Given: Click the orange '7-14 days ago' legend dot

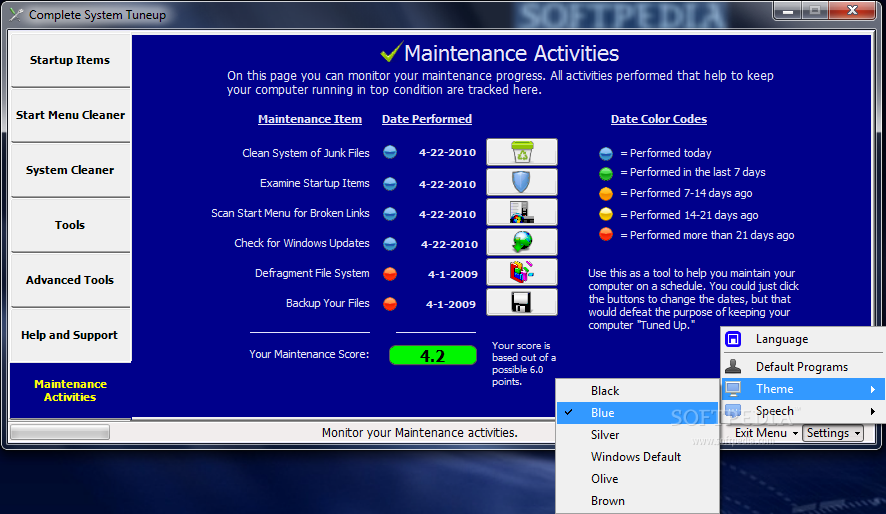Looking at the screenshot, I should coord(606,194).
